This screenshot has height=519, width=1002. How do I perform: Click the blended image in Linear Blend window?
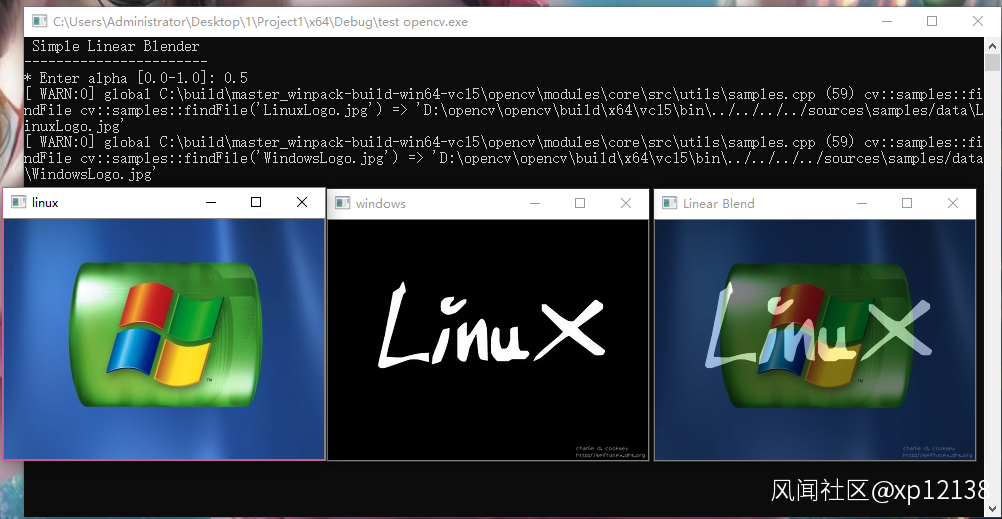[x=815, y=339]
